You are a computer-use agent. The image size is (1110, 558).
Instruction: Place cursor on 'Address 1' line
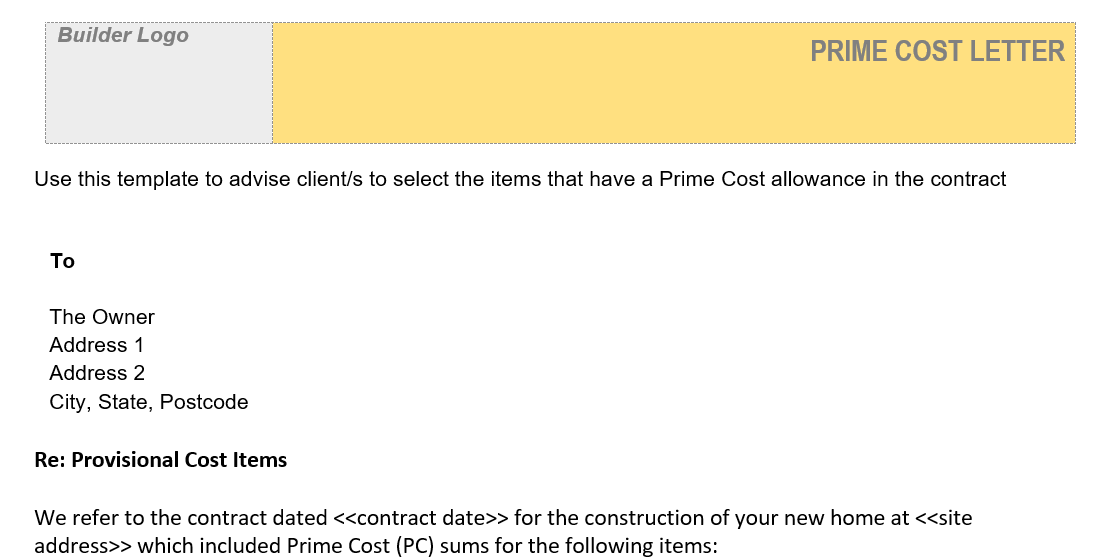click(97, 345)
